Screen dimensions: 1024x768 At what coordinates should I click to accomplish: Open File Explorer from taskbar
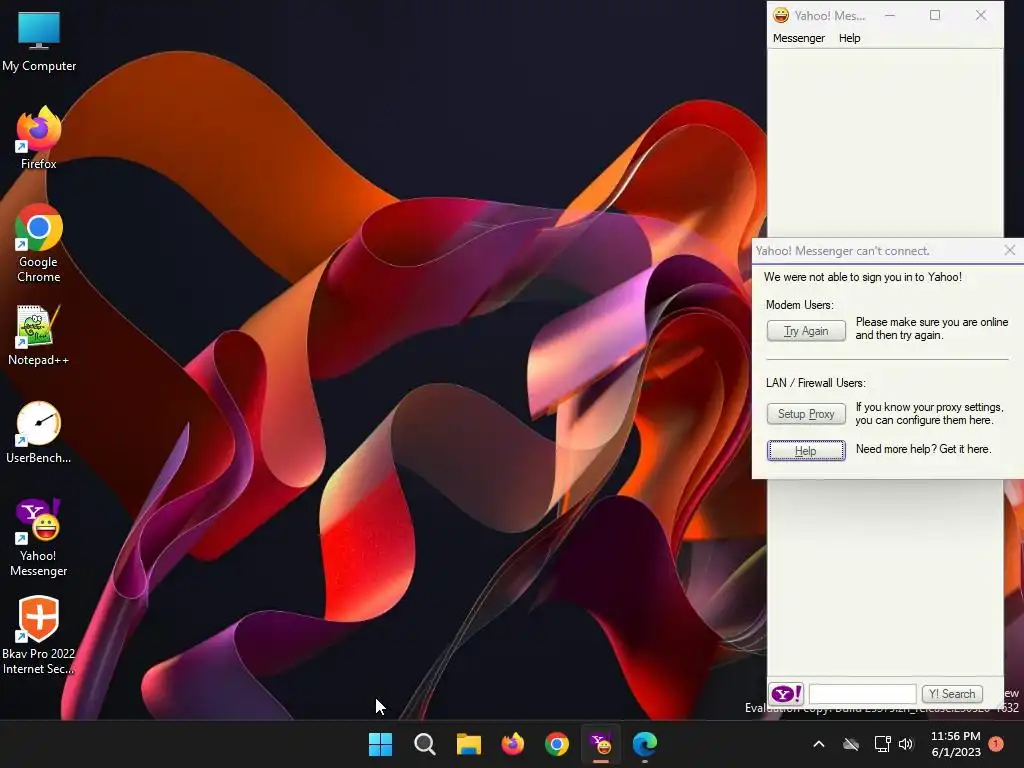coord(468,744)
